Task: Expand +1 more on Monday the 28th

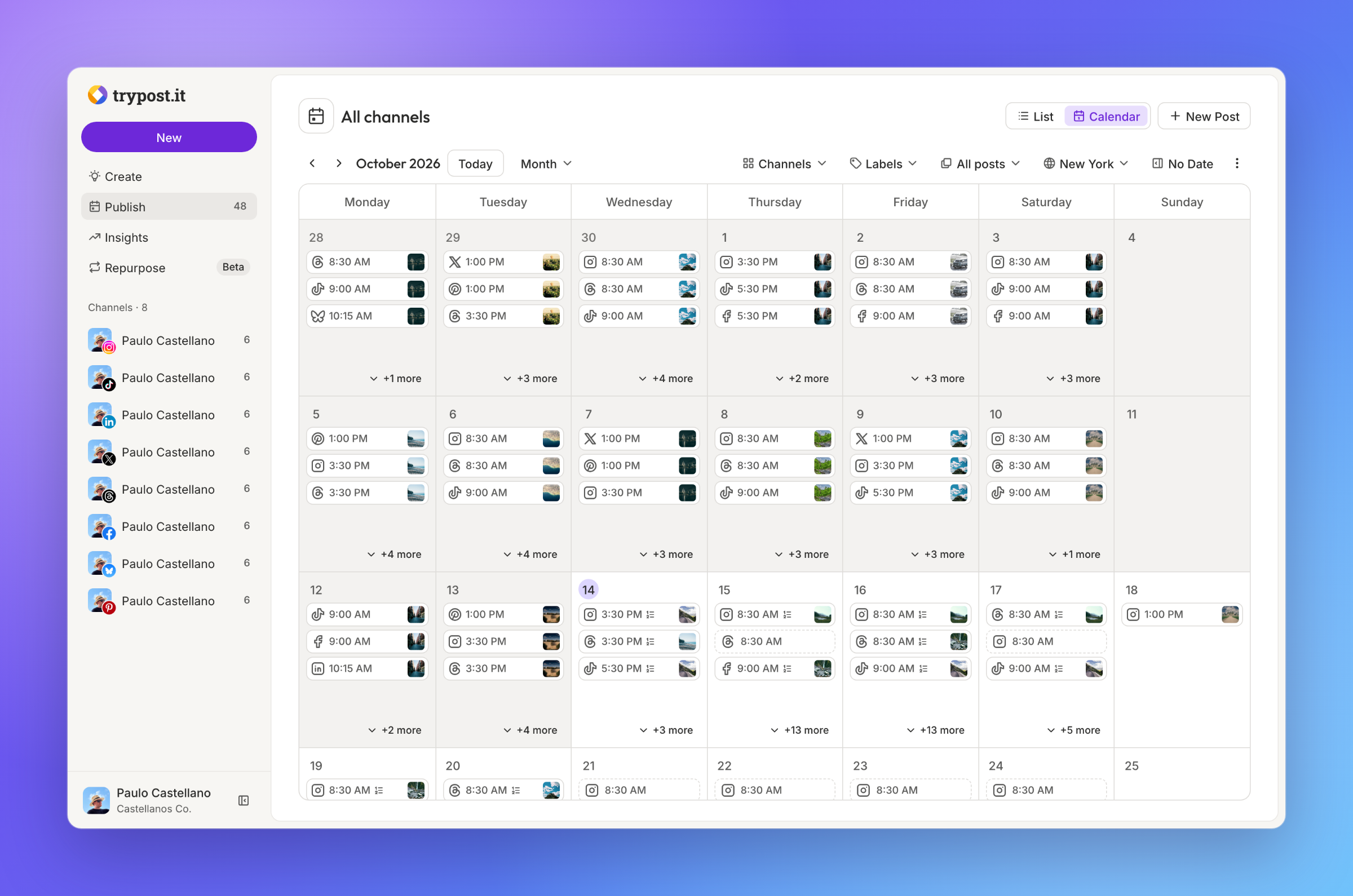Action: (396, 379)
